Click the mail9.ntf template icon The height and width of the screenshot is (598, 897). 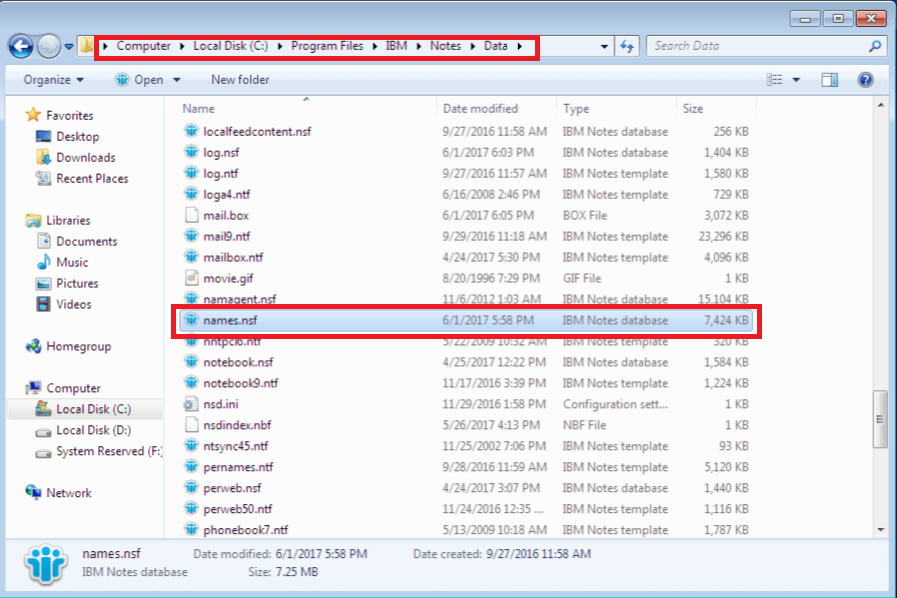[x=191, y=235]
